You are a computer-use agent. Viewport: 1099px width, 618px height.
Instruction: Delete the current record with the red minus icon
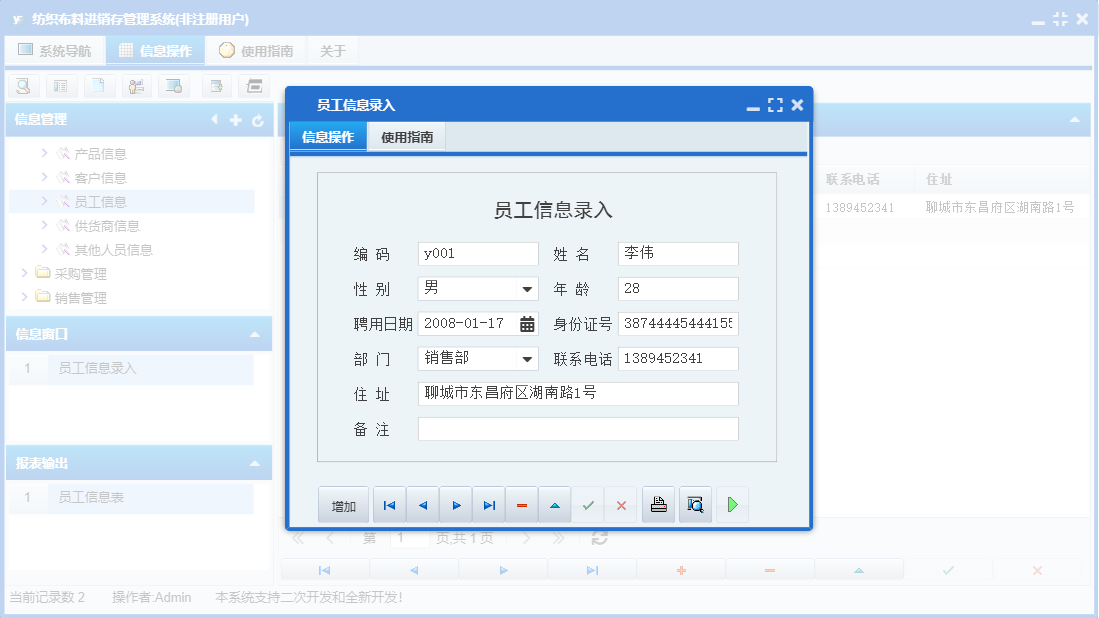point(521,505)
